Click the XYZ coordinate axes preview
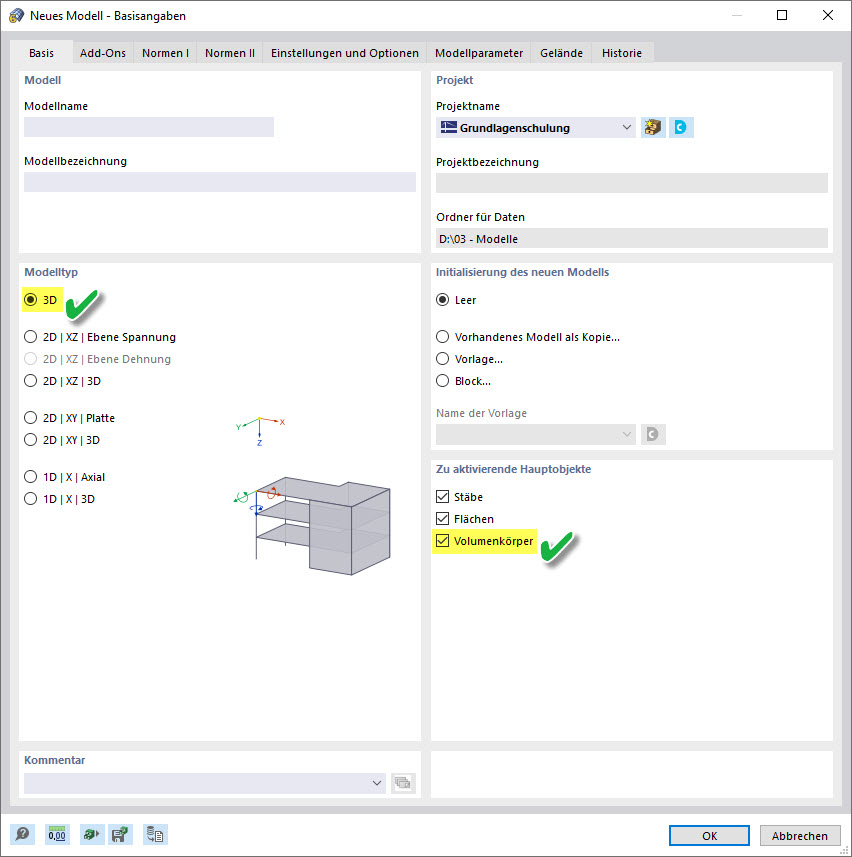Viewport: 852px width, 857px height. 260,431
